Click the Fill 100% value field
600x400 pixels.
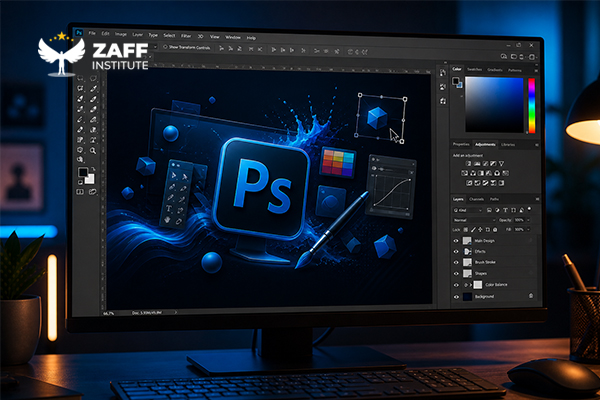click(x=519, y=230)
